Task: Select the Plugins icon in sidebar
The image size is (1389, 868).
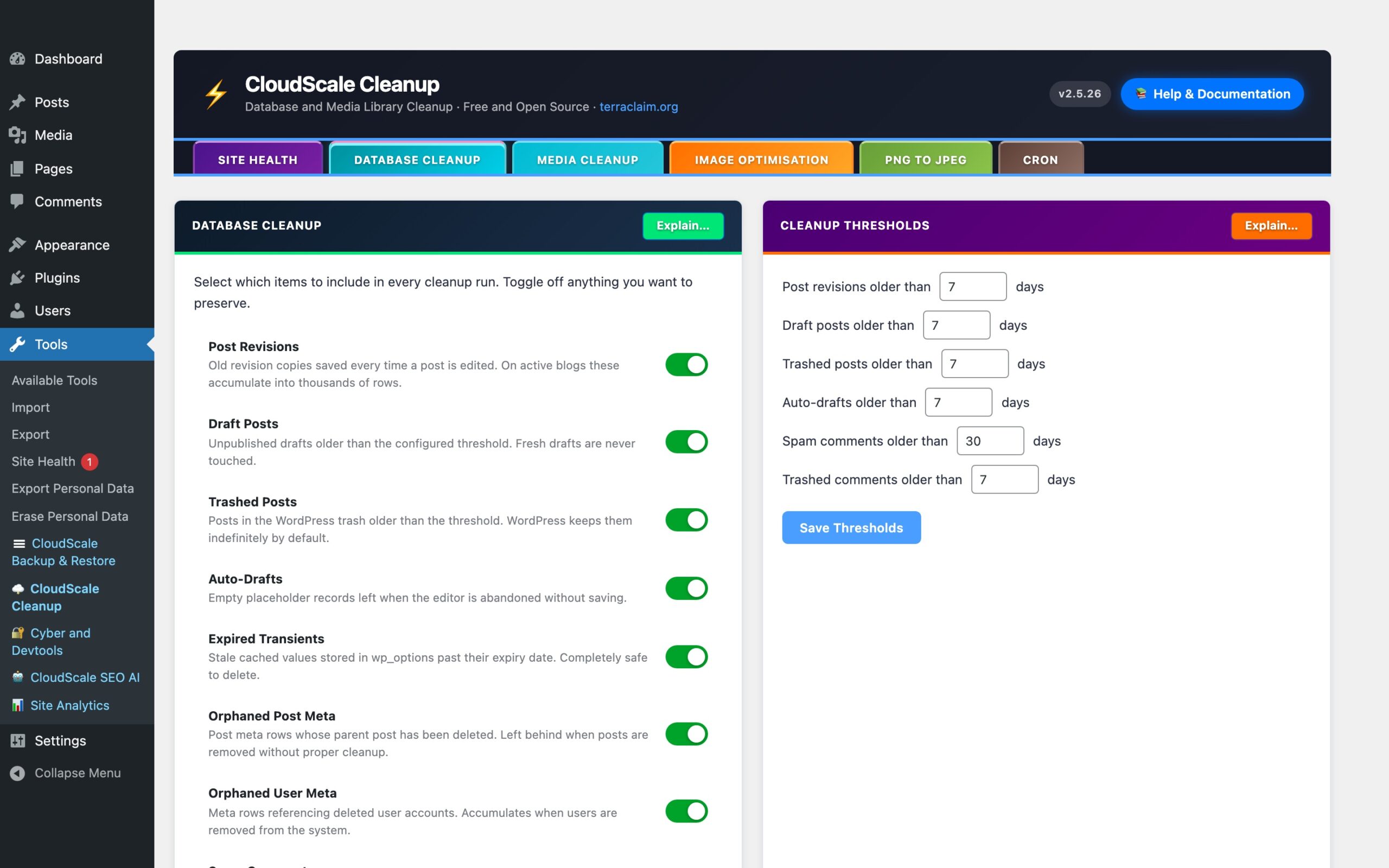Action: [x=18, y=277]
